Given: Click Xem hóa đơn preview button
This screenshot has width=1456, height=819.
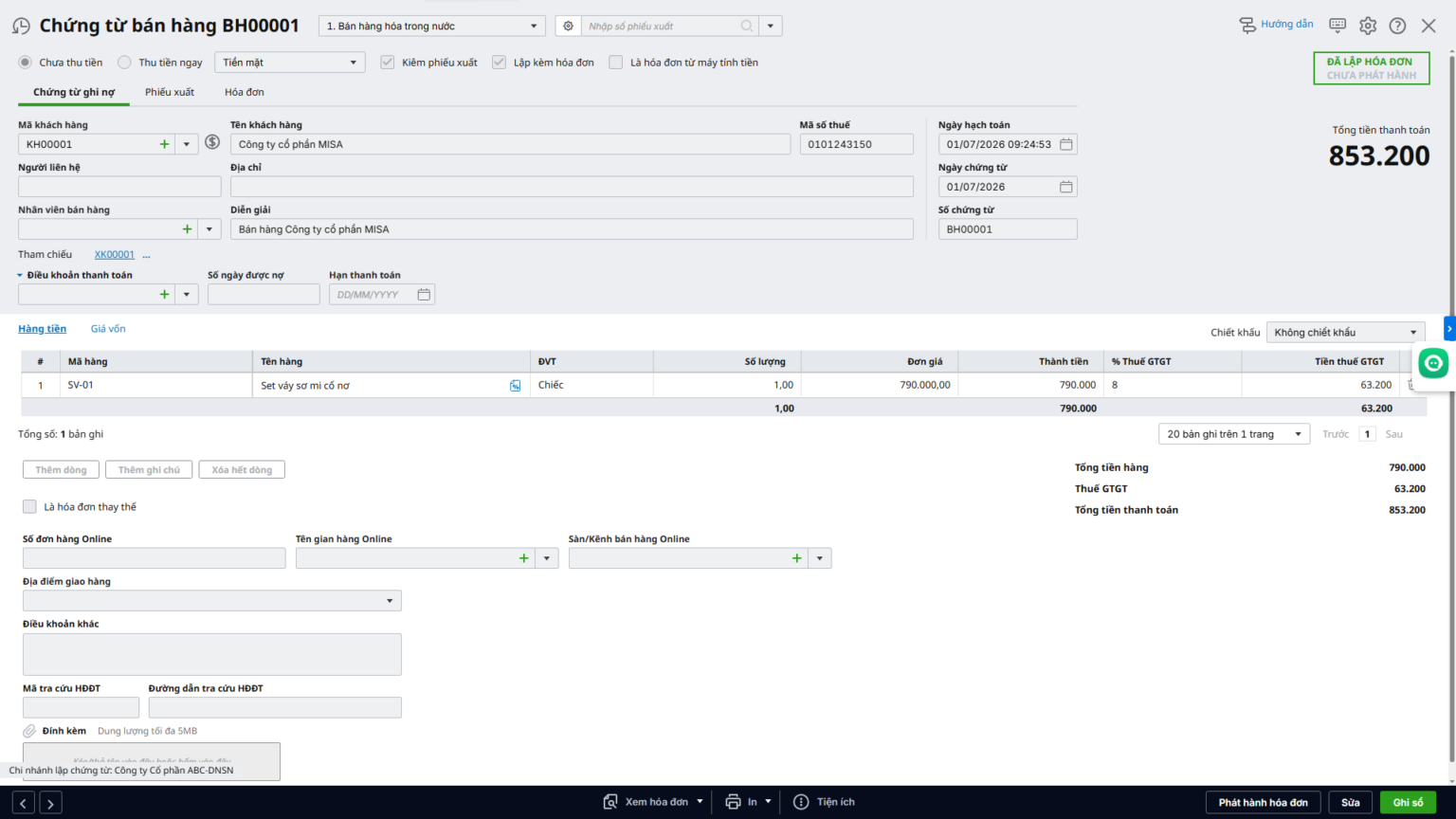Looking at the screenshot, I should 646,802.
